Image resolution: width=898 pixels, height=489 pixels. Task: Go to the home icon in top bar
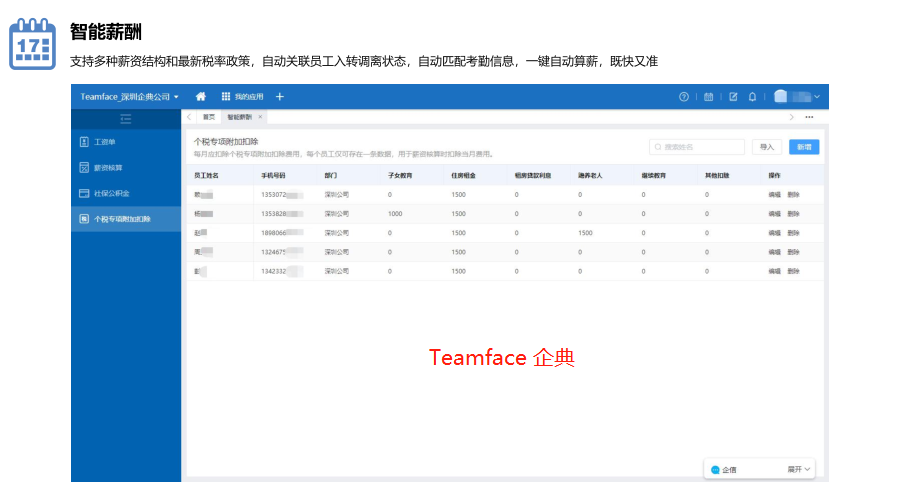[x=200, y=97]
